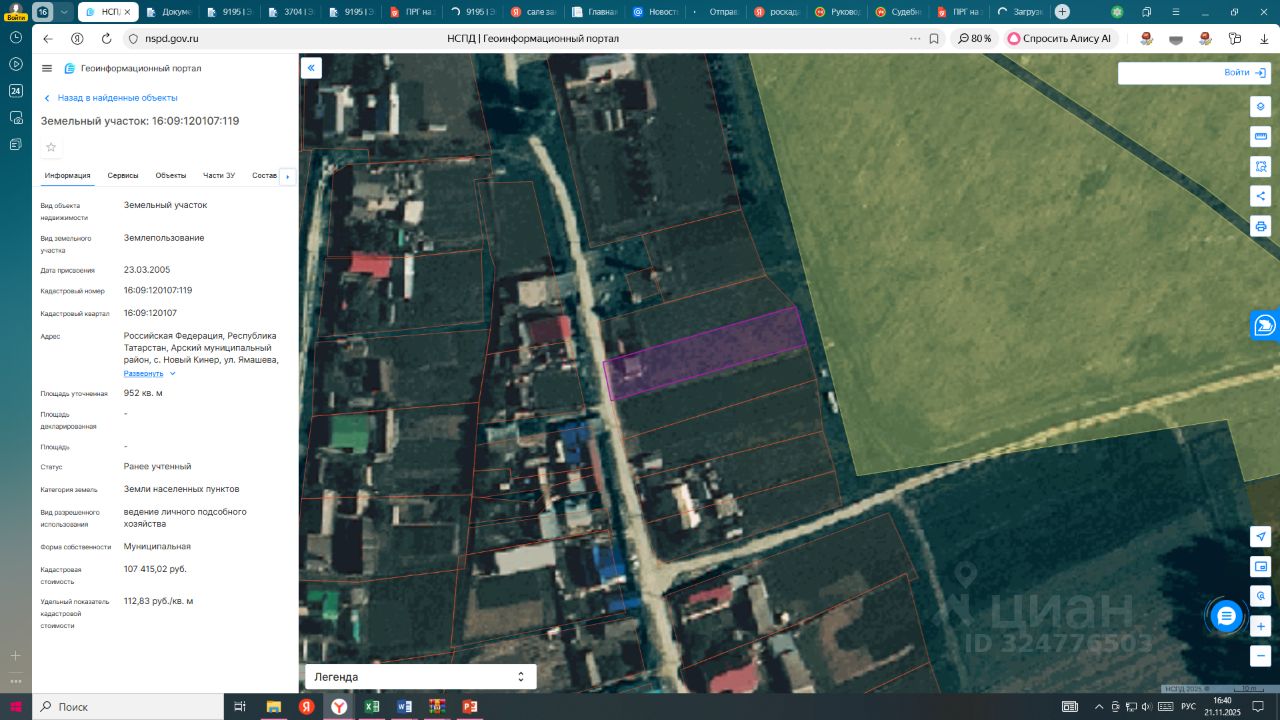Click the Войти login button on the map
The image size is (1280, 720).
(x=1245, y=73)
